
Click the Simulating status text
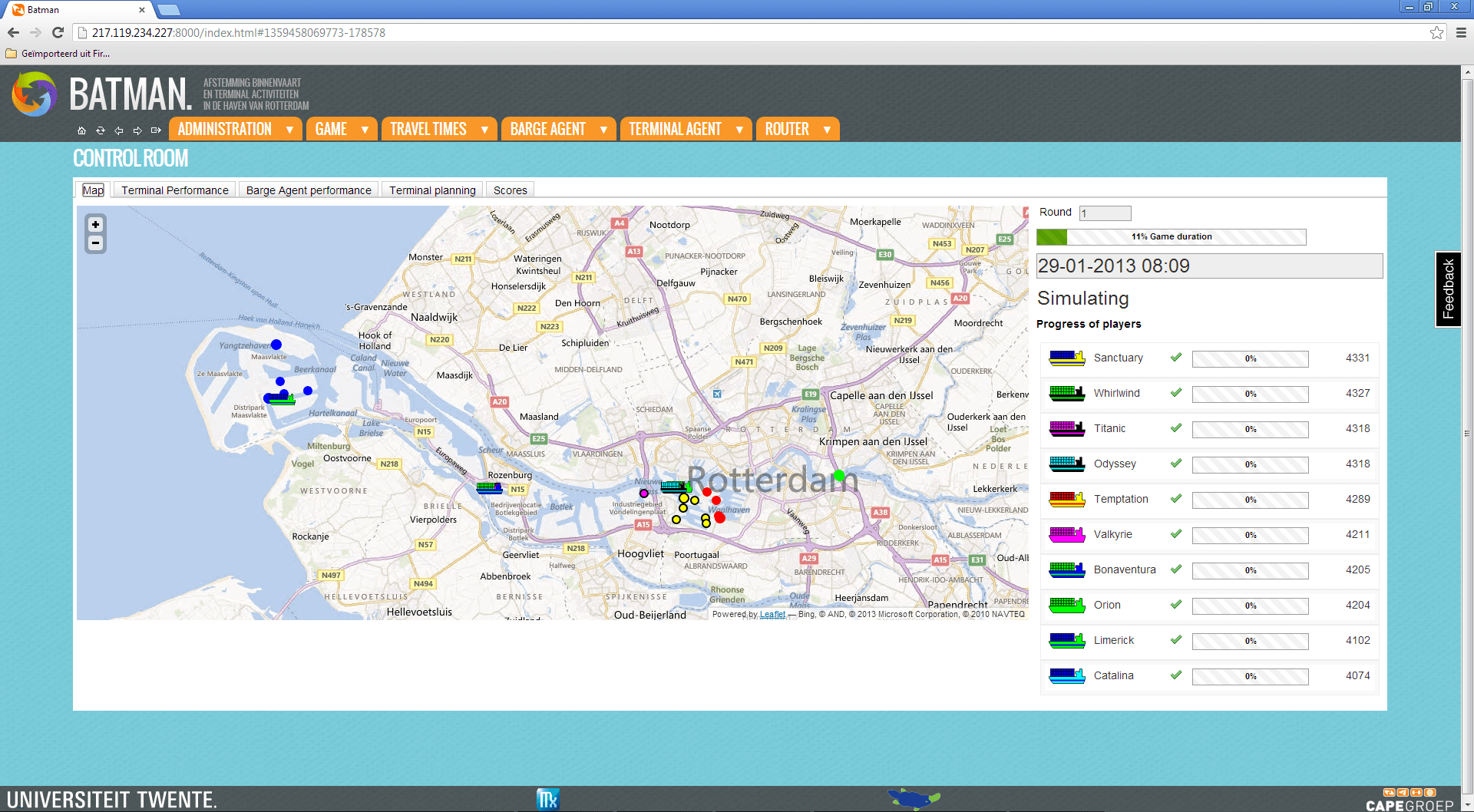pos(1083,299)
